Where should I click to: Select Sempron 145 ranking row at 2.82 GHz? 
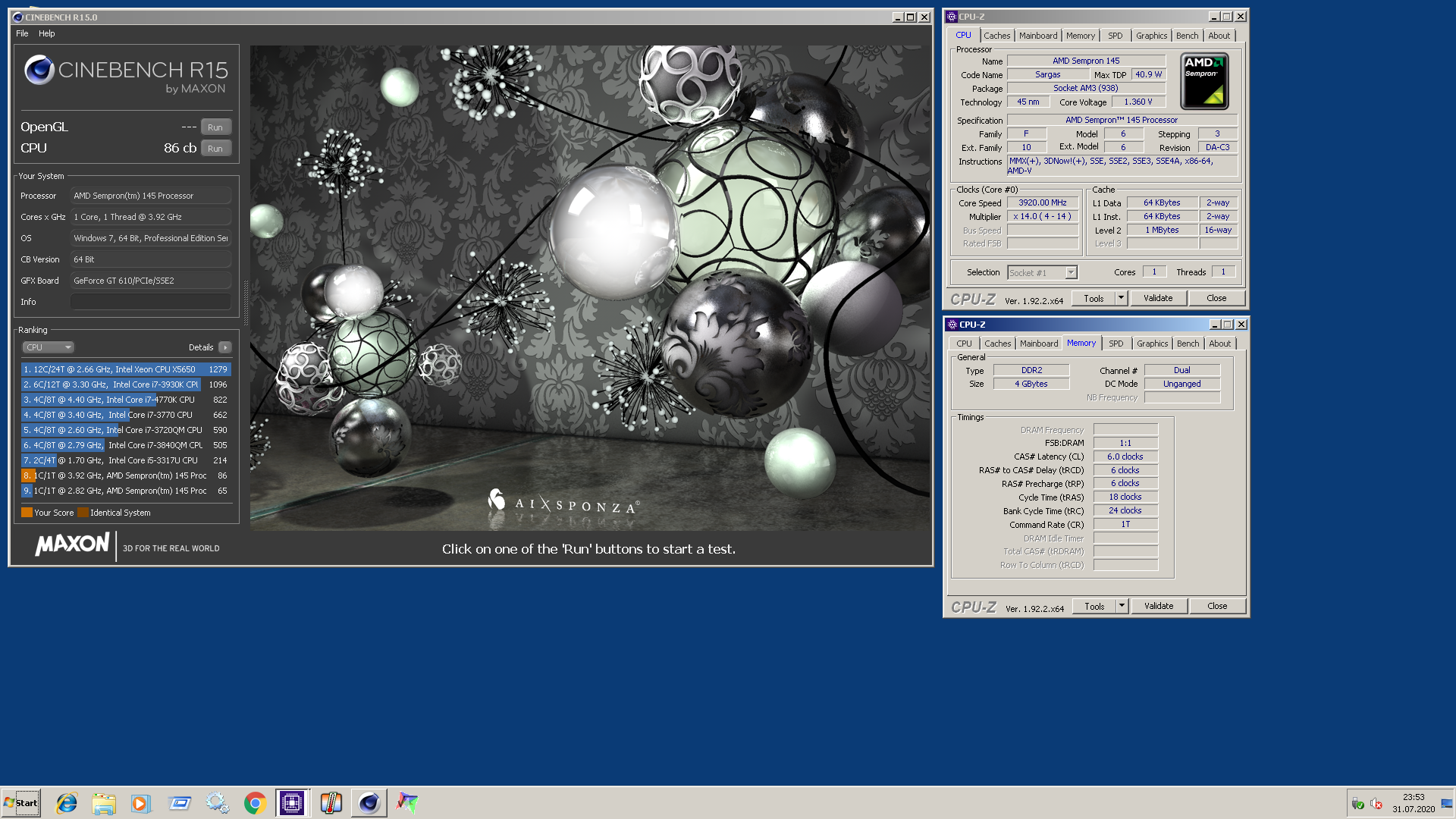click(126, 491)
